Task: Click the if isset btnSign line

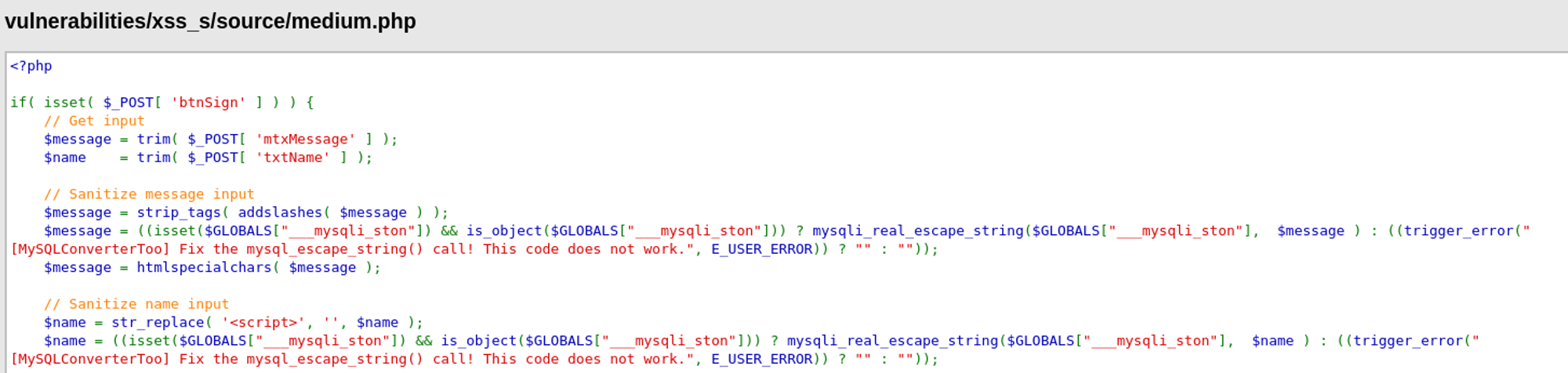Action: click(x=162, y=103)
